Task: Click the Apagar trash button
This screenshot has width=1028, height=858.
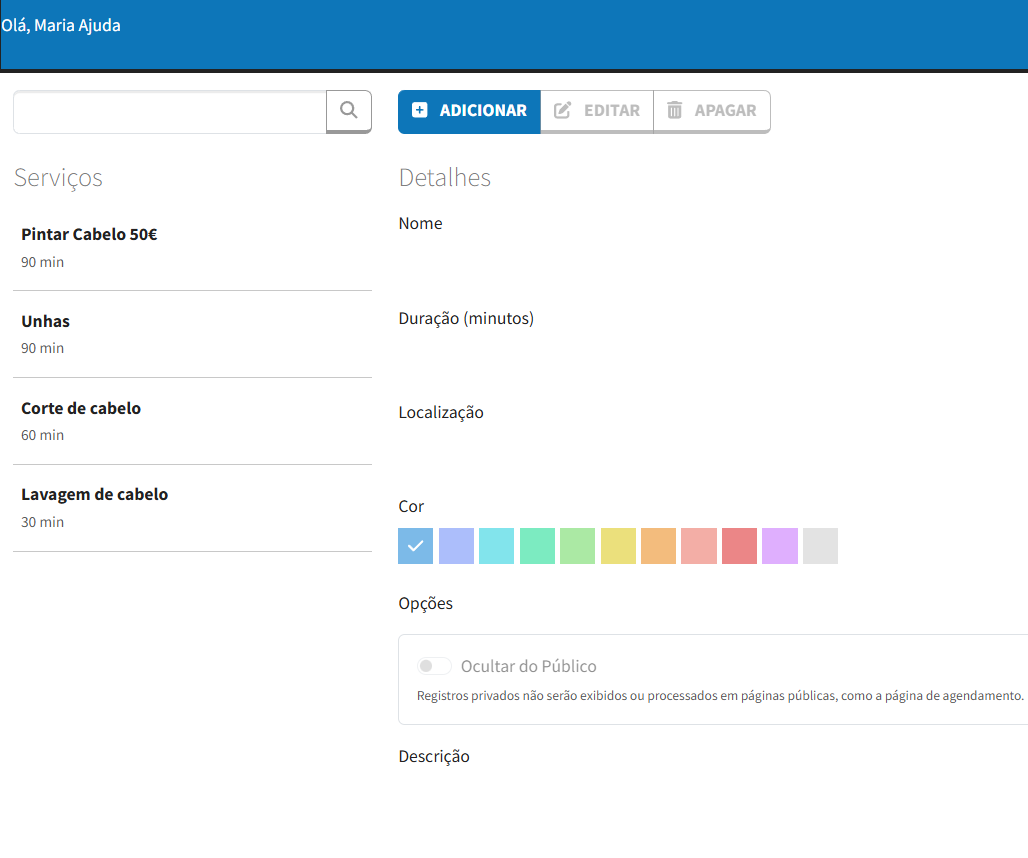Action: tap(712, 111)
